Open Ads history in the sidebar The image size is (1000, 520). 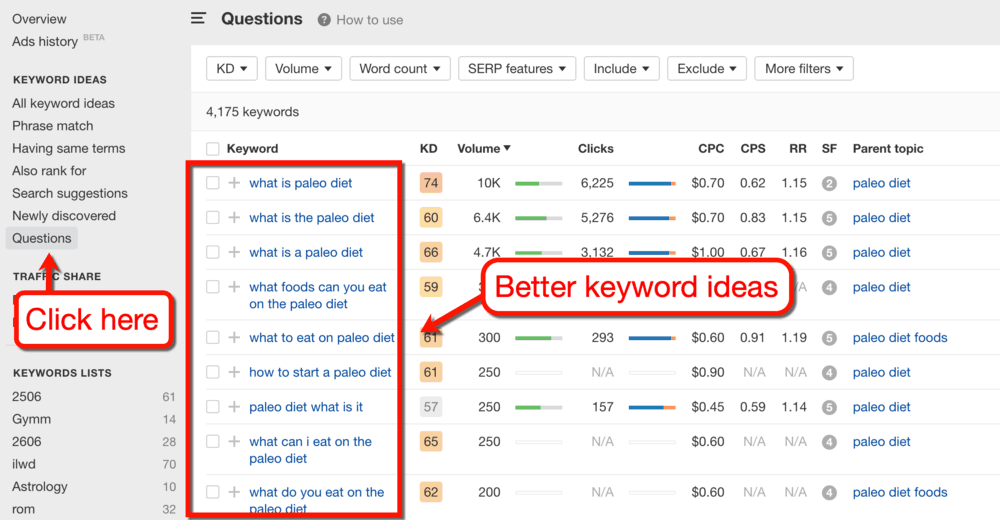coord(45,41)
